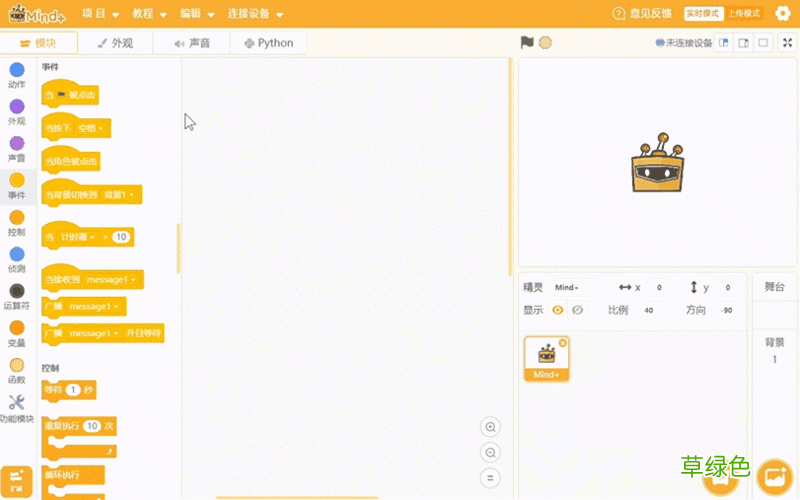Switch to the Python tab
Viewport: 800px width, 500px height.
tap(269, 43)
